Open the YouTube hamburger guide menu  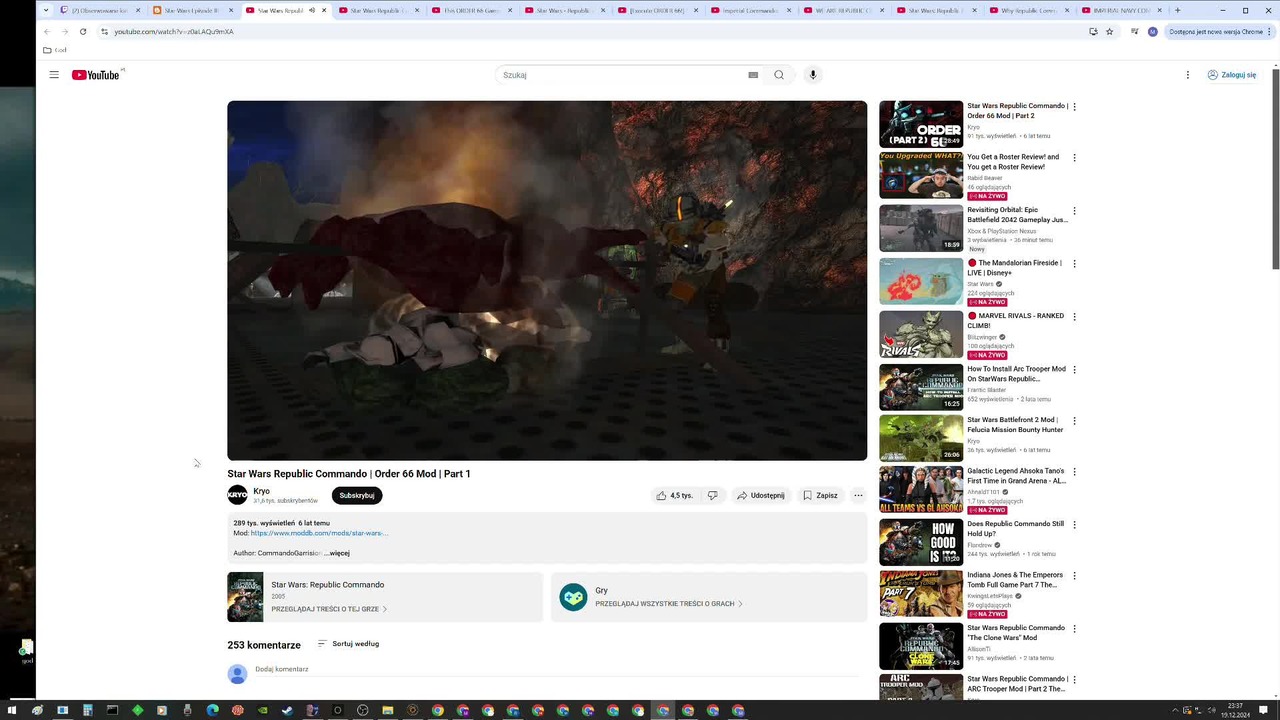coord(54,75)
